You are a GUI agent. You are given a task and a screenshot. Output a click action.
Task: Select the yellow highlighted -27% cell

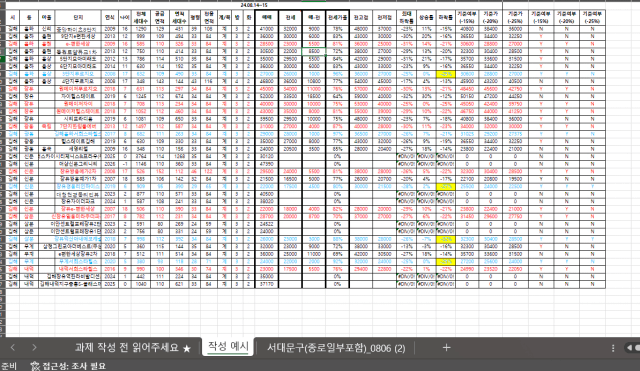(446, 187)
